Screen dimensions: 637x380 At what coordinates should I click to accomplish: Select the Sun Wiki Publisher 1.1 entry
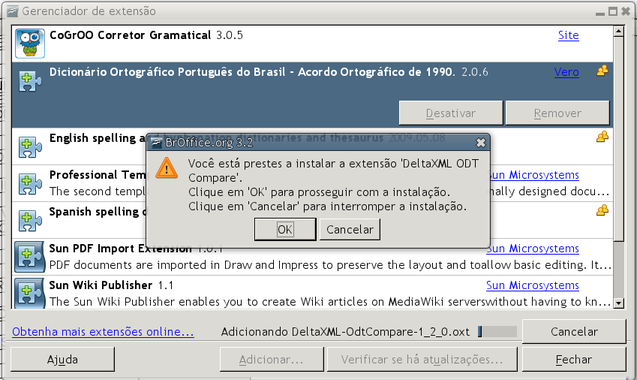pos(312,293)
